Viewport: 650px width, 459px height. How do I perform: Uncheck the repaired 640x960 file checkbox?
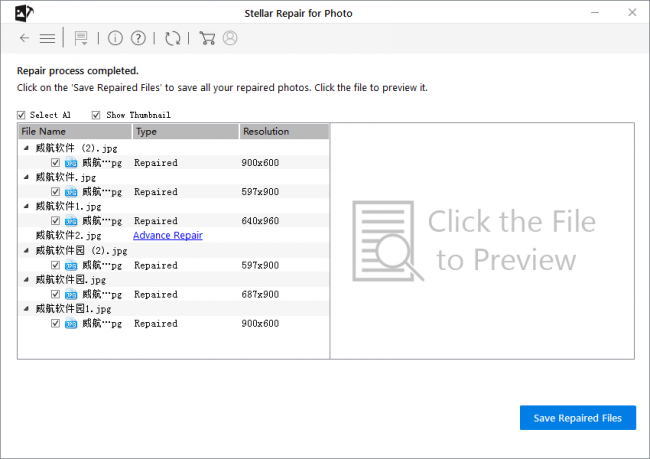pos(55,221)
